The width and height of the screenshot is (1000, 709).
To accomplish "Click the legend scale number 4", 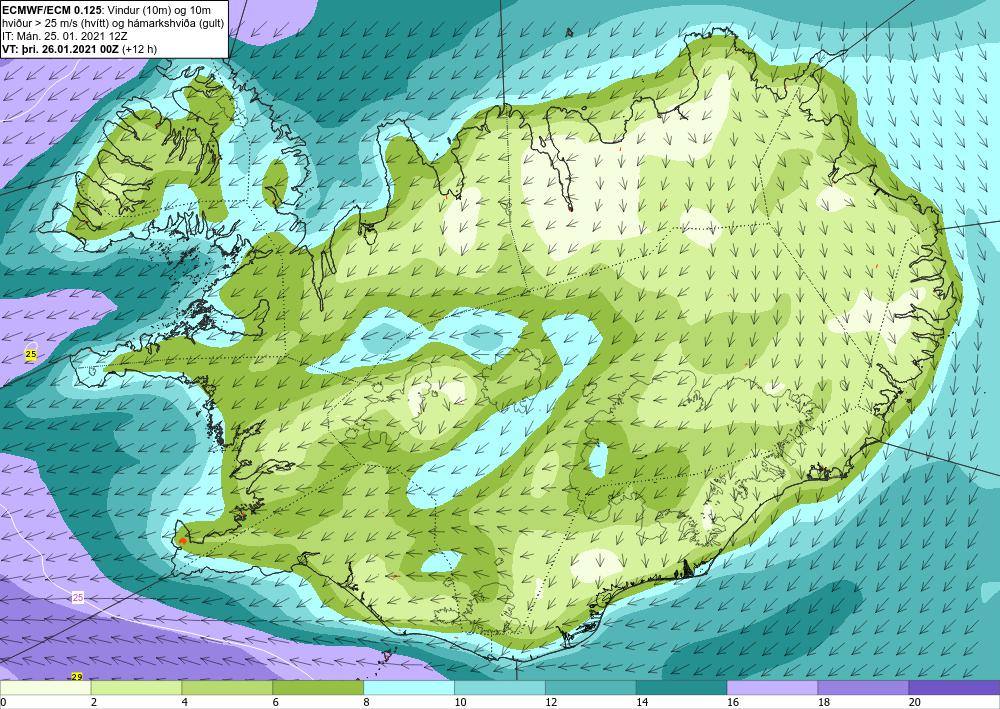I will 185,703.
